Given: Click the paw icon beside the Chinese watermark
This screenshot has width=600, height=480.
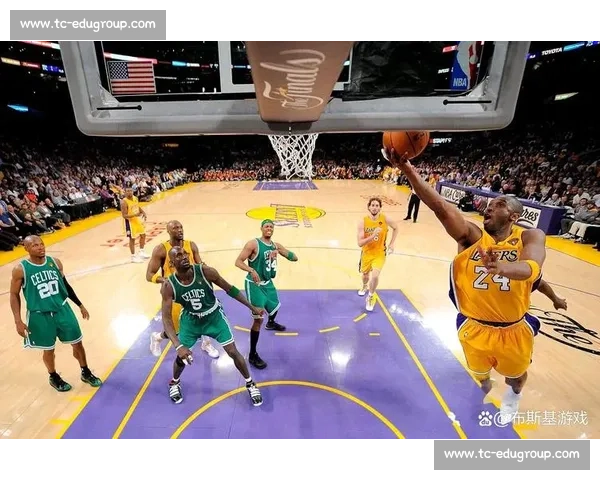Looking at the screenshot, I should 485,418.
